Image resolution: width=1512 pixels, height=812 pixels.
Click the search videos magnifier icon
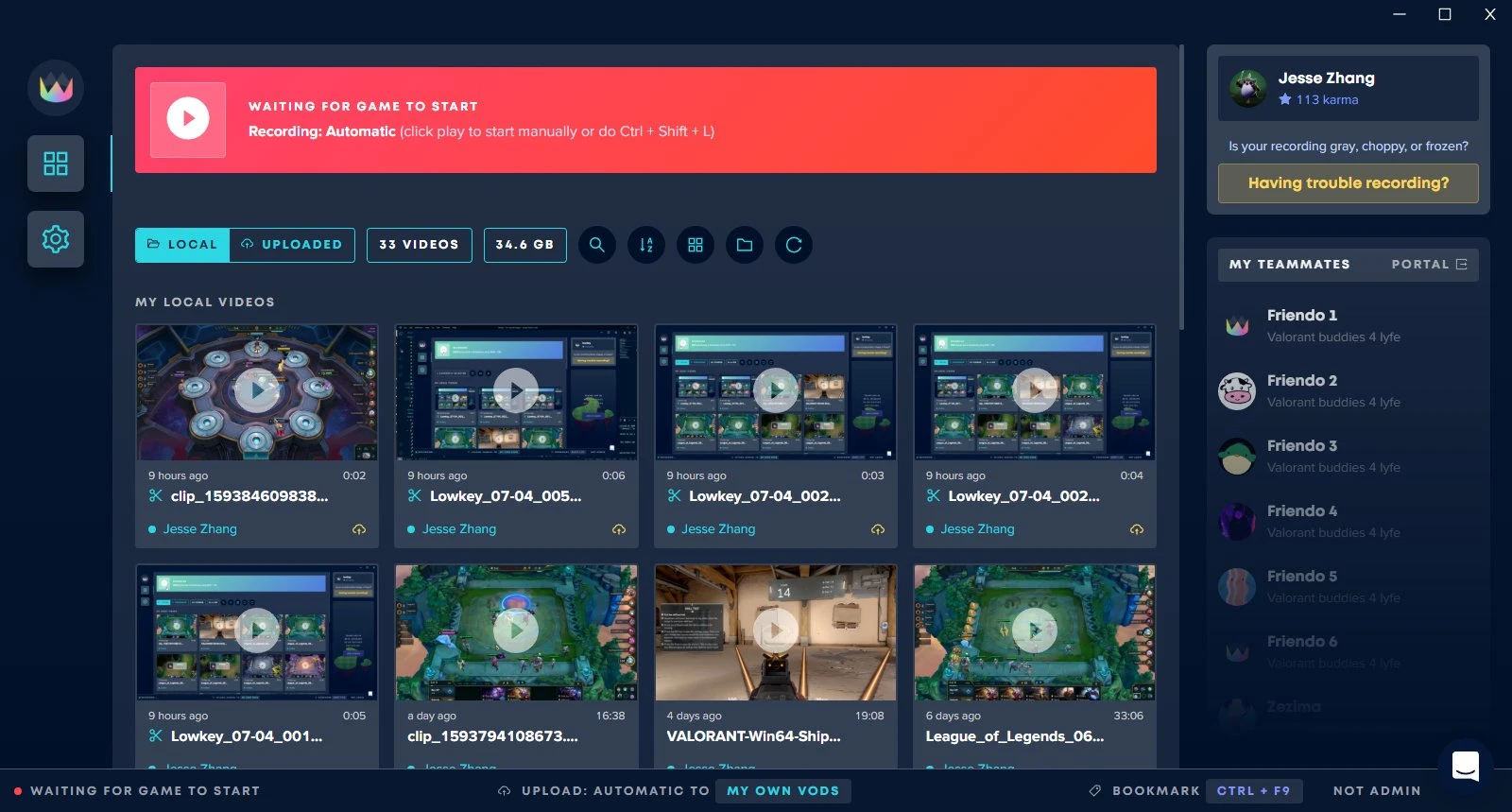click(x=597, y=245)
